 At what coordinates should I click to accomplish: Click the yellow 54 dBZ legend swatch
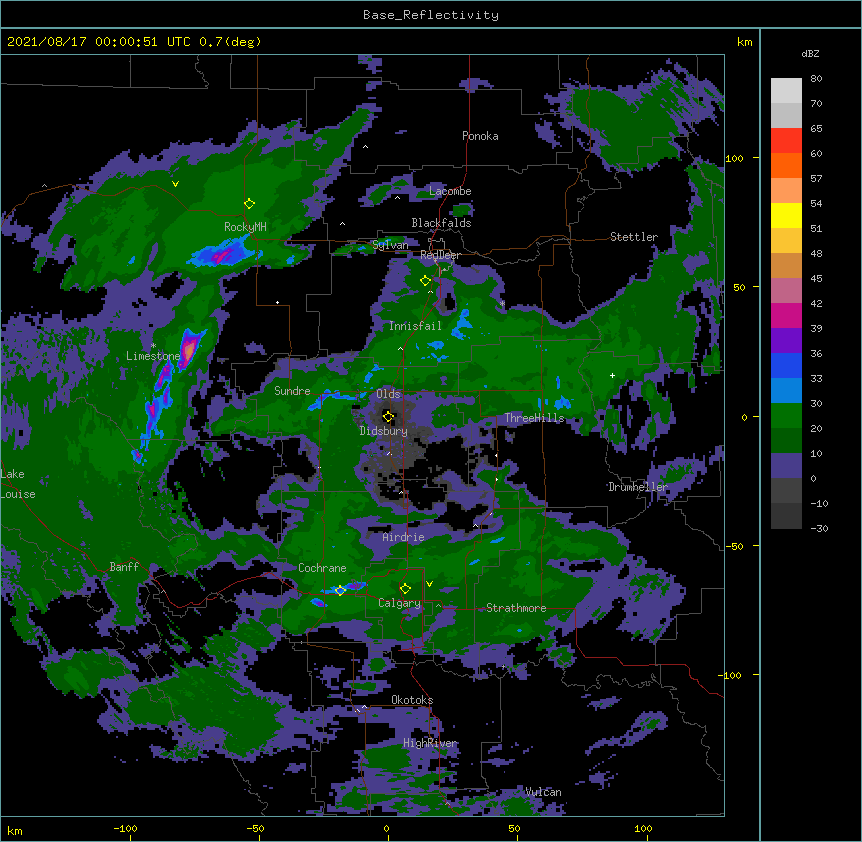[x=786, y=215]
